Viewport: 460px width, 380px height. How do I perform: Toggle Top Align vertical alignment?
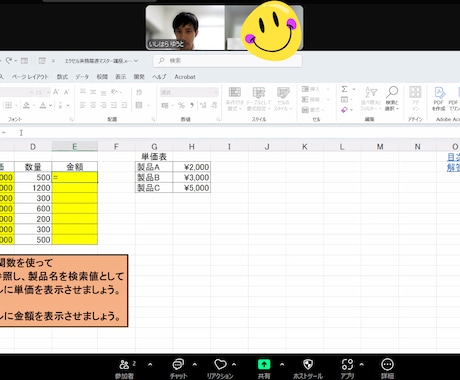[x=83, y=92]
